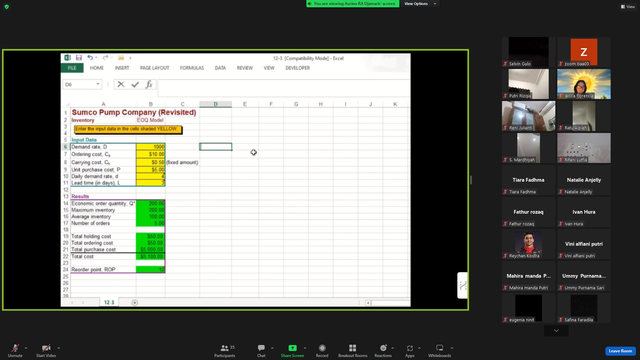Click the green screen-viewing notification banner
The image size is (640, 360).
353,4
